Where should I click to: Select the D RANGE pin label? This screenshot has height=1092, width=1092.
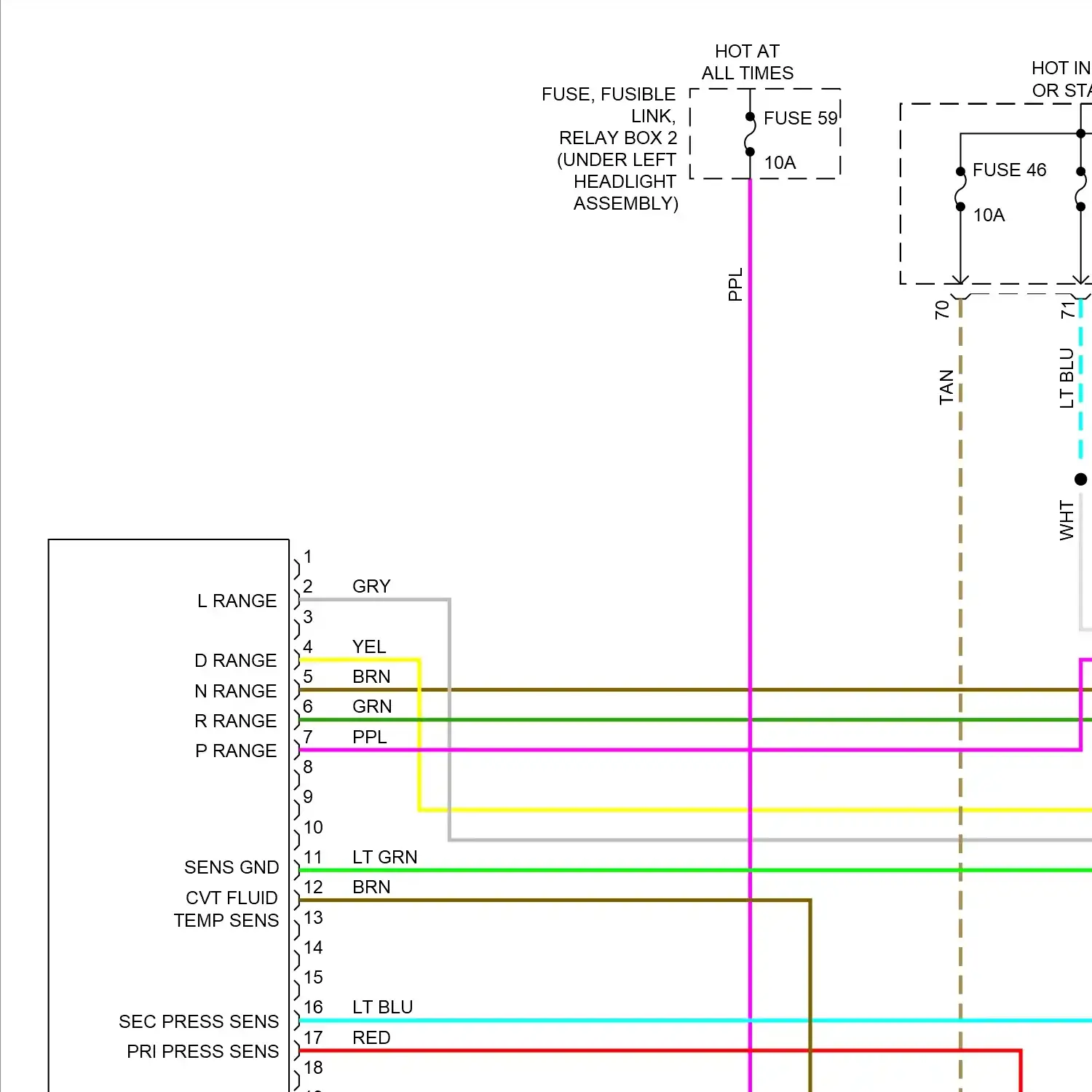(x=235, y=660)
